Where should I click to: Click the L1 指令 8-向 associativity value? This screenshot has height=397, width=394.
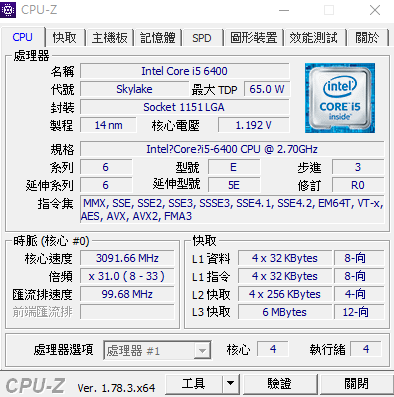pyautogui.click(x=359, y=276)
